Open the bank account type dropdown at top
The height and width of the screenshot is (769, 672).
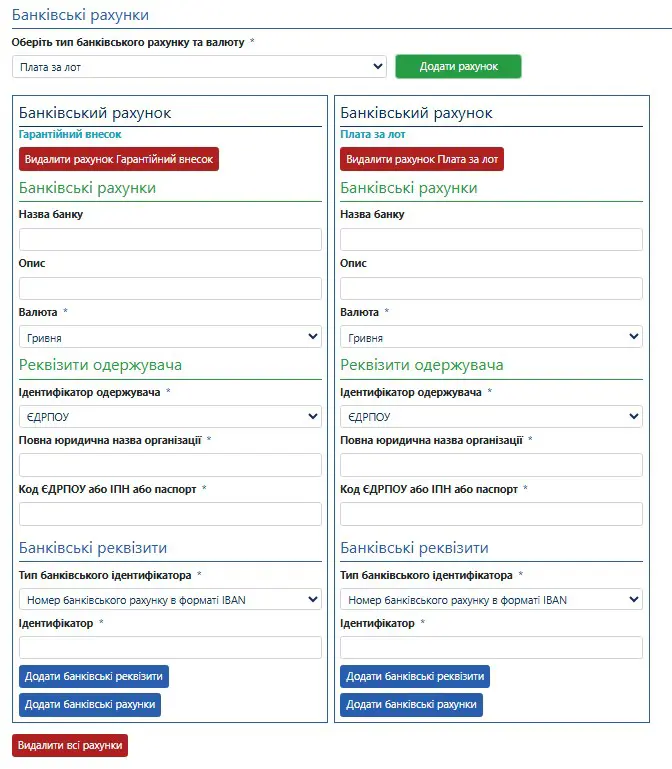coord(199,67)
